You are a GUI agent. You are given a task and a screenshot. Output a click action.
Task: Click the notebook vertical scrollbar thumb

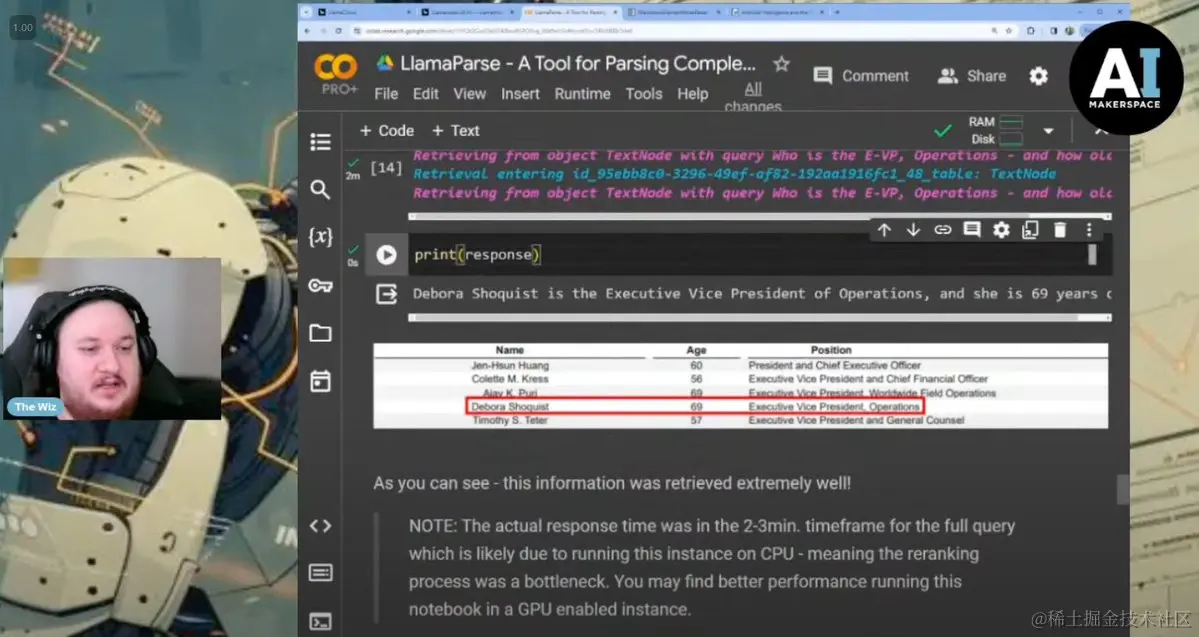[1122, 489]
